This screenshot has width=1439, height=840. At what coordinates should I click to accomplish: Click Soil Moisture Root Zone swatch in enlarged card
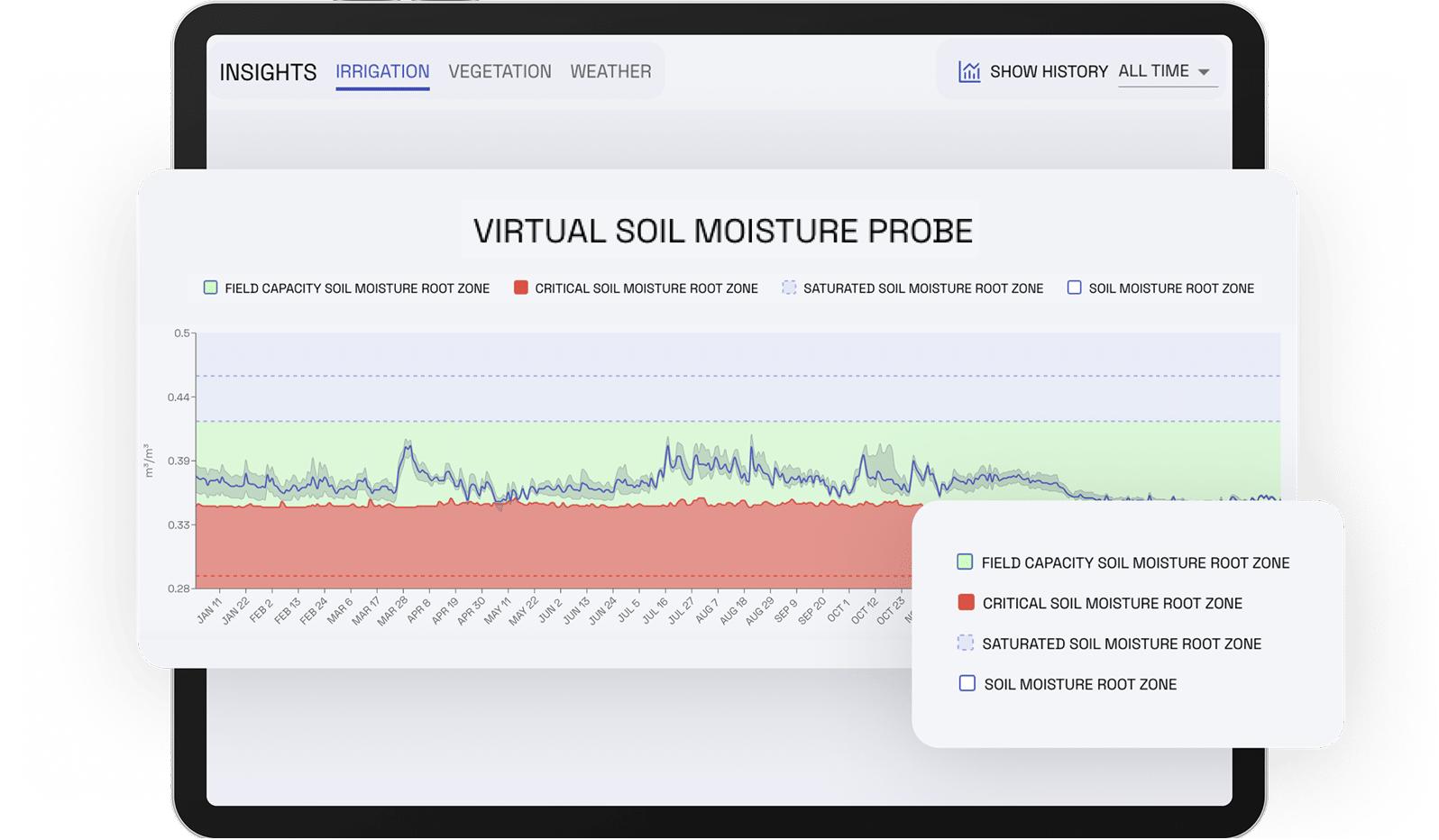pyautogui.click(x=967, y=684)
